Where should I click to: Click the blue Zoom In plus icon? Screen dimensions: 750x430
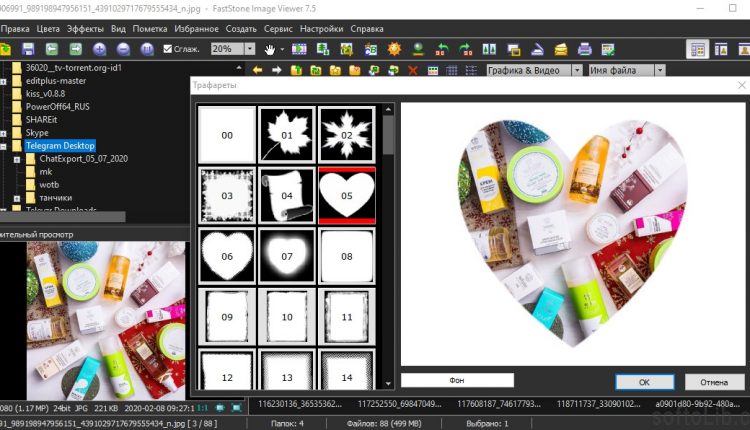(99, 49)
